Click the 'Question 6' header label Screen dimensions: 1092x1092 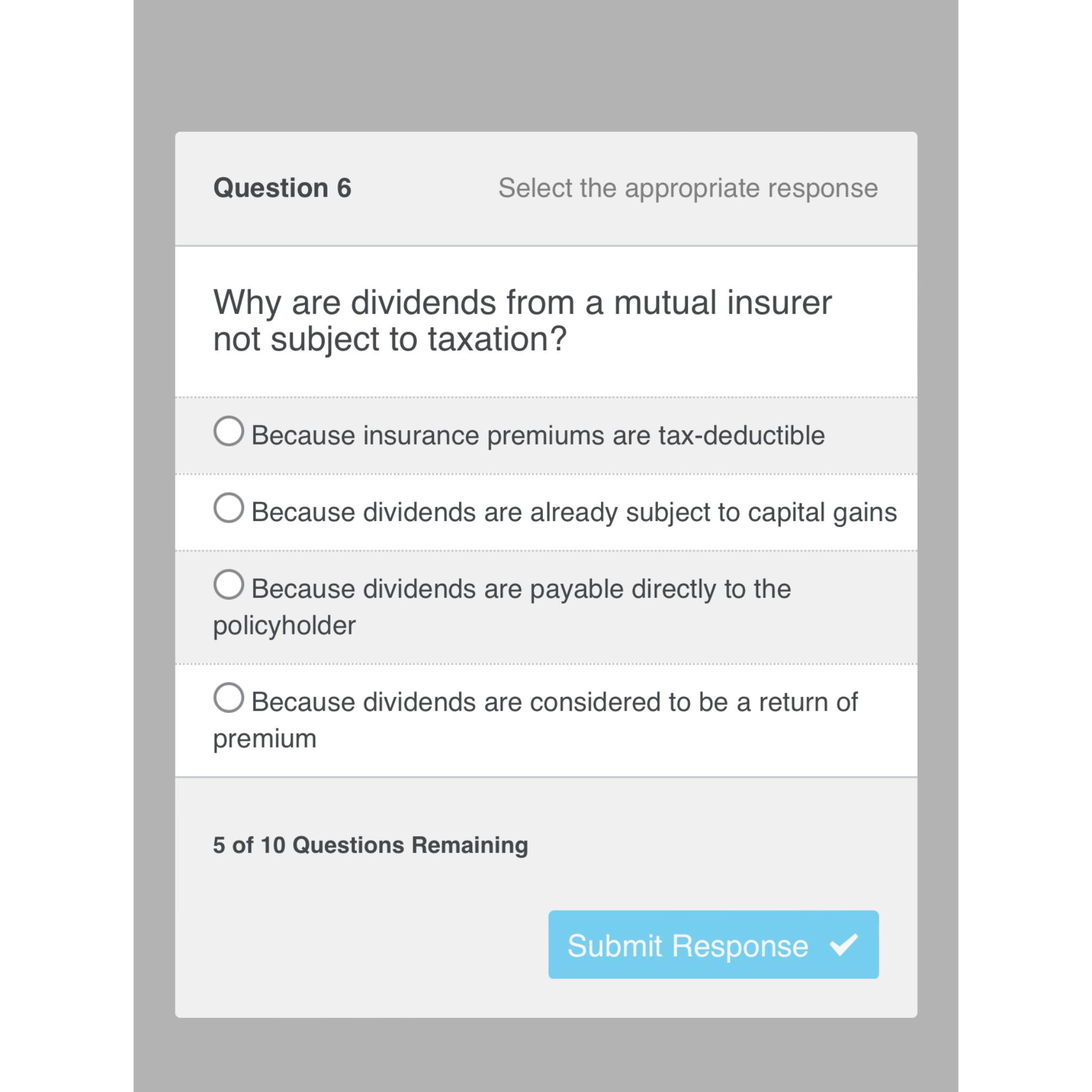pyautogui.click(x=283, y=187)
